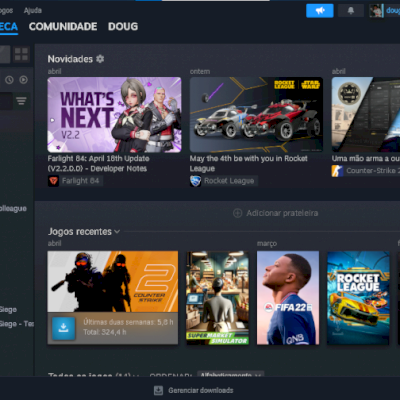Screen dimensions: 400x400
Task: Click Últimas duas semanas: 5,8 h text
Action: pyautogui.click(x=128, y=322)
